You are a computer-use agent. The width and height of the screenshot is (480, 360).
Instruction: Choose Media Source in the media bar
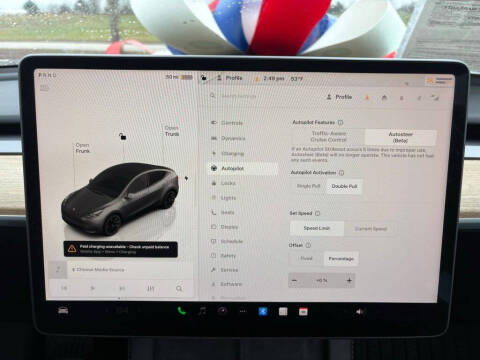98,269
